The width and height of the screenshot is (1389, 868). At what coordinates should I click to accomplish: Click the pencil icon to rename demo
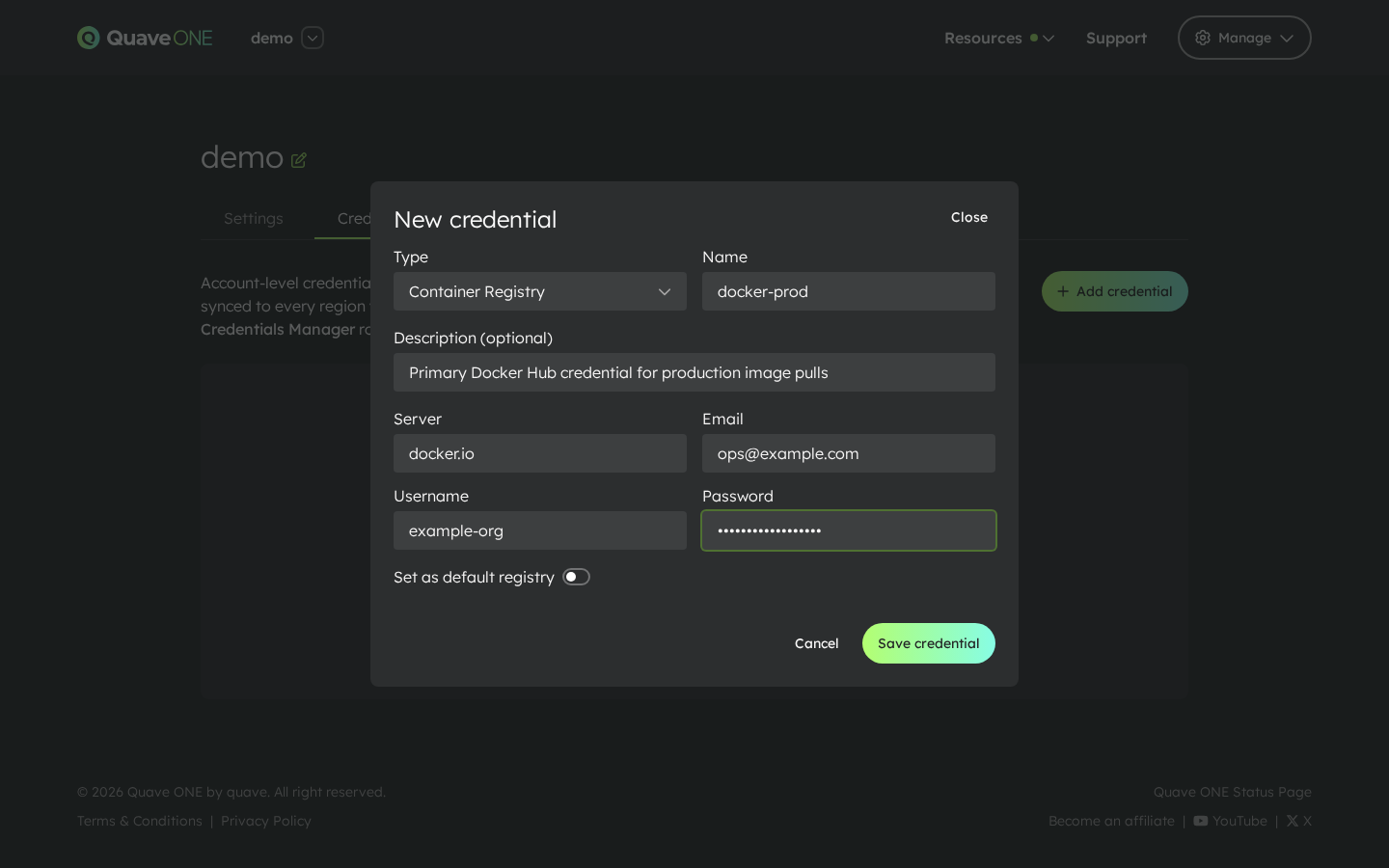(x=299, y=159)
